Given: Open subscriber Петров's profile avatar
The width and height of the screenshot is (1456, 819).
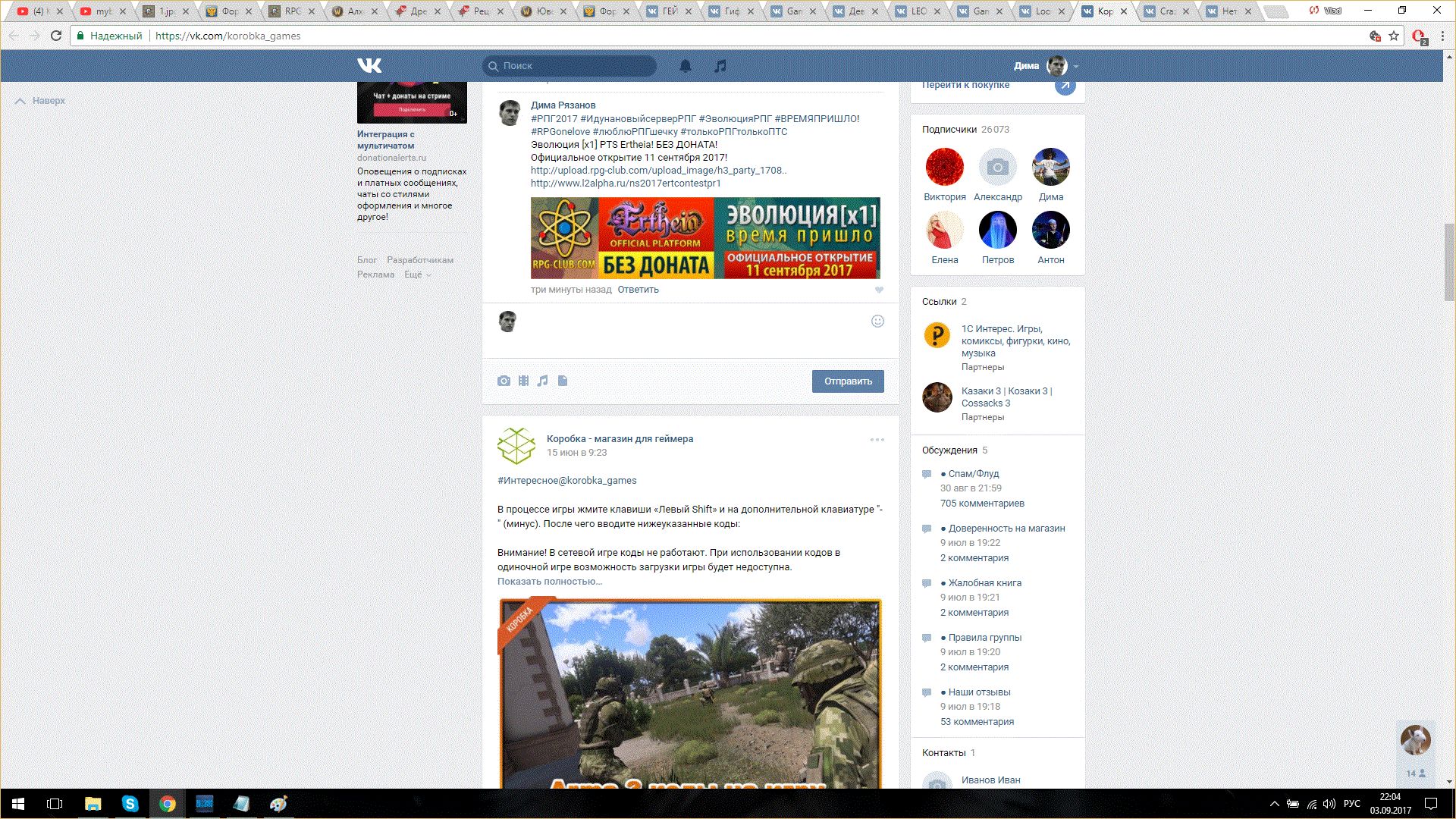Looking at the screenshot, I should click(x=997, y=230).
